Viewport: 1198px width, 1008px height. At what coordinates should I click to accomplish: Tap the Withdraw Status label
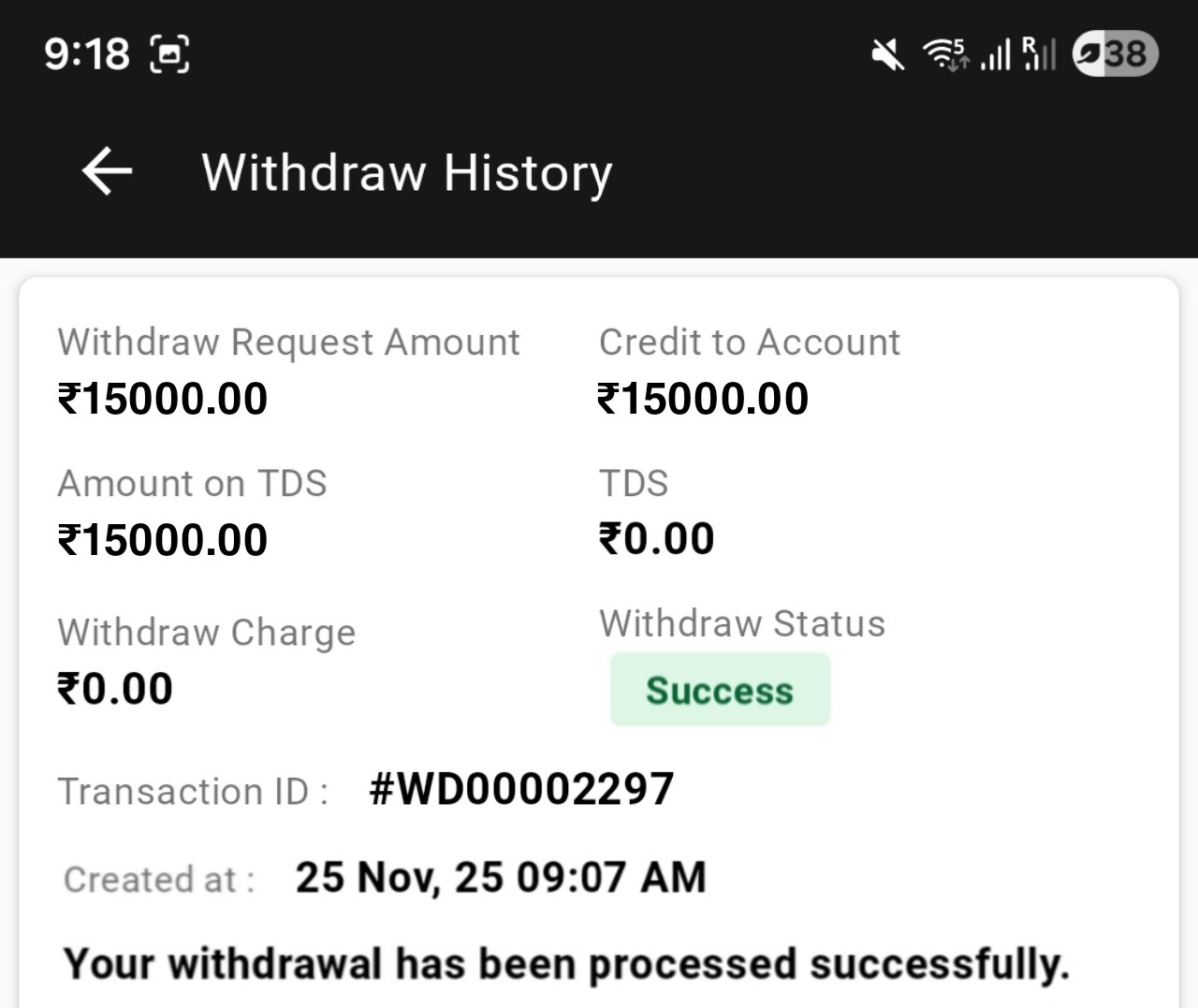[742, 623]
